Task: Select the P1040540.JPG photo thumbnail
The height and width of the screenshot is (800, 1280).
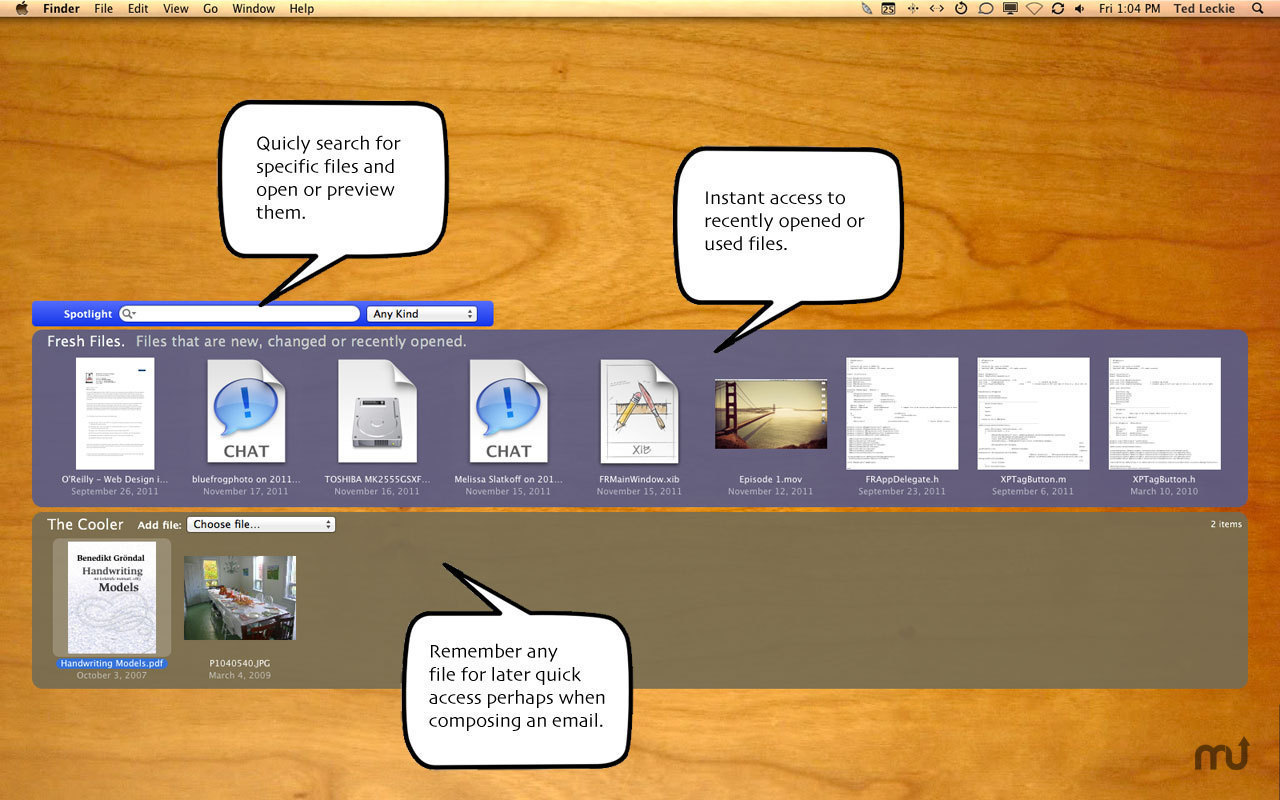Action: point(240,597)
